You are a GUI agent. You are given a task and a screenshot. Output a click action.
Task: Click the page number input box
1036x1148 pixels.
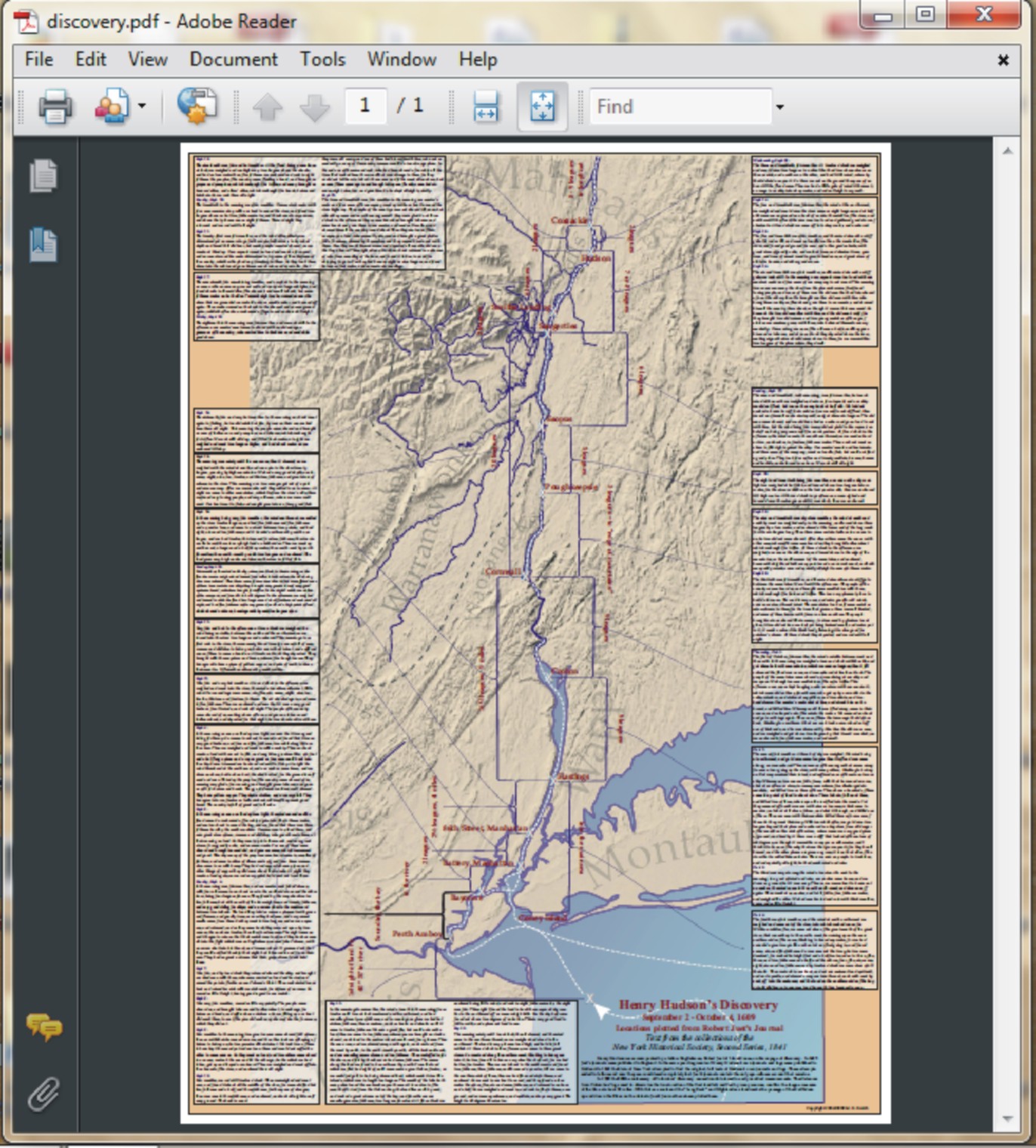point(365,106)
